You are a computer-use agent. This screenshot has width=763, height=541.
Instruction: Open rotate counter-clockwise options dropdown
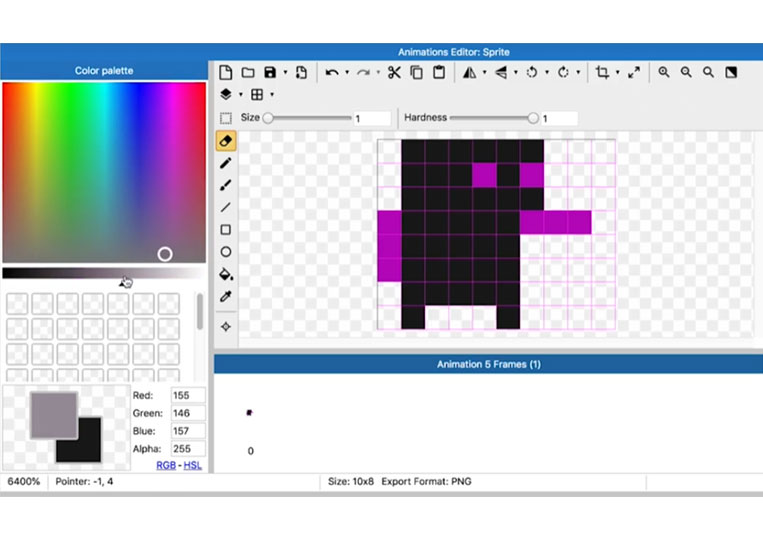[x=547, y=72]
